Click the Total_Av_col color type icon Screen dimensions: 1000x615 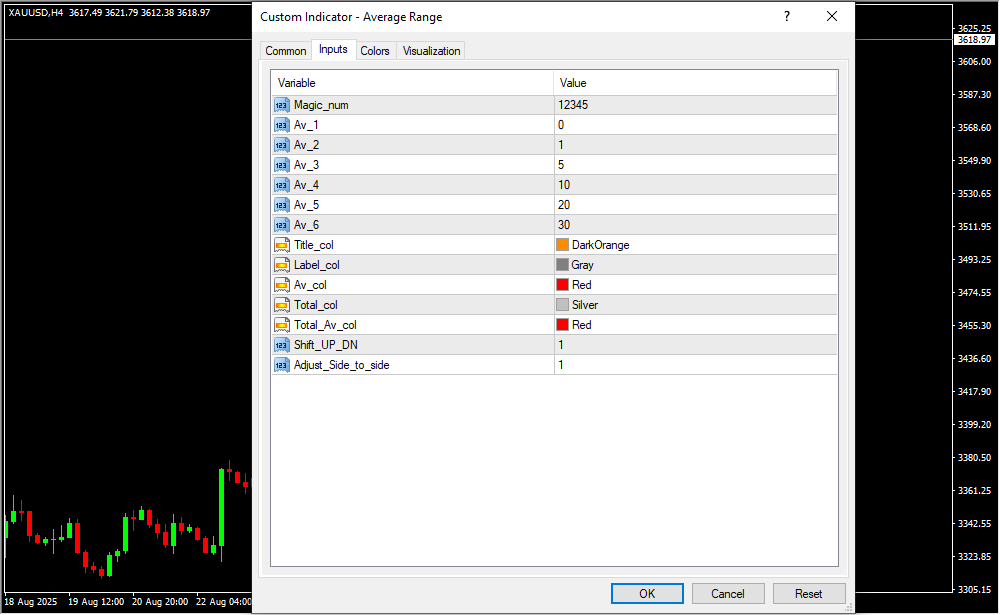coord(281,325)
